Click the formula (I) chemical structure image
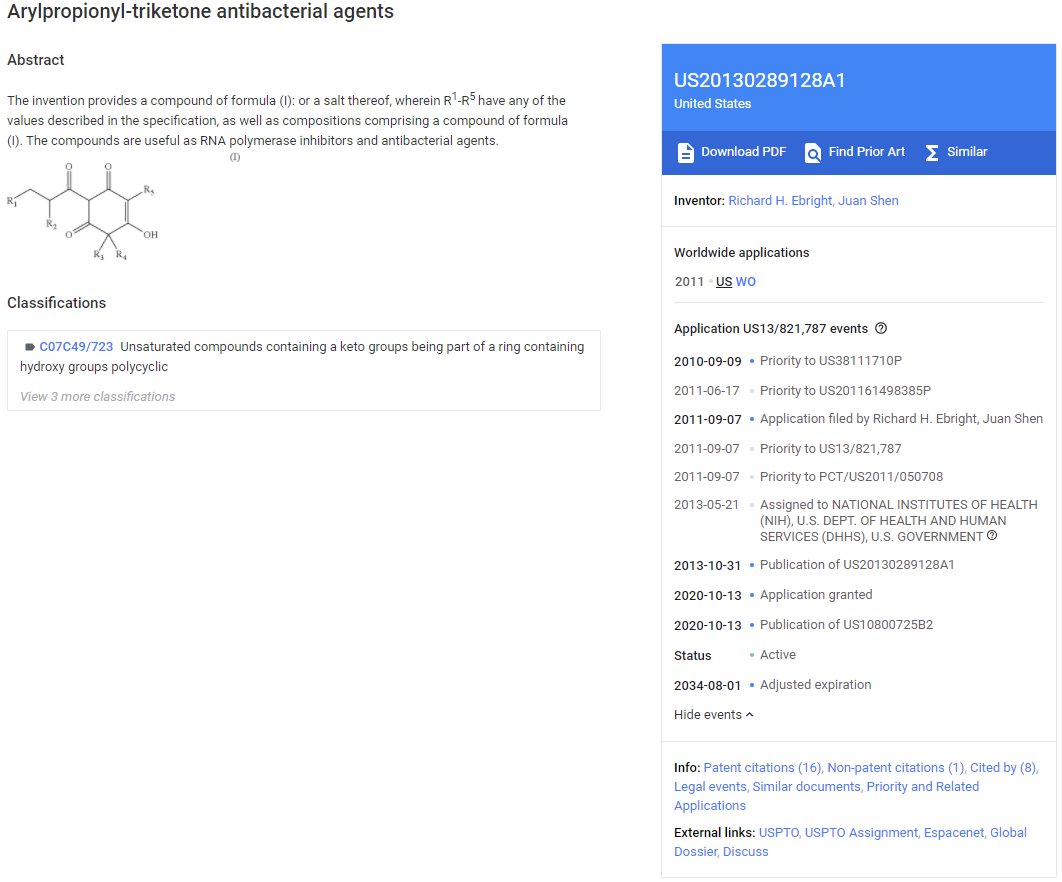1062x882 pixels. click(x=83, y=211)
